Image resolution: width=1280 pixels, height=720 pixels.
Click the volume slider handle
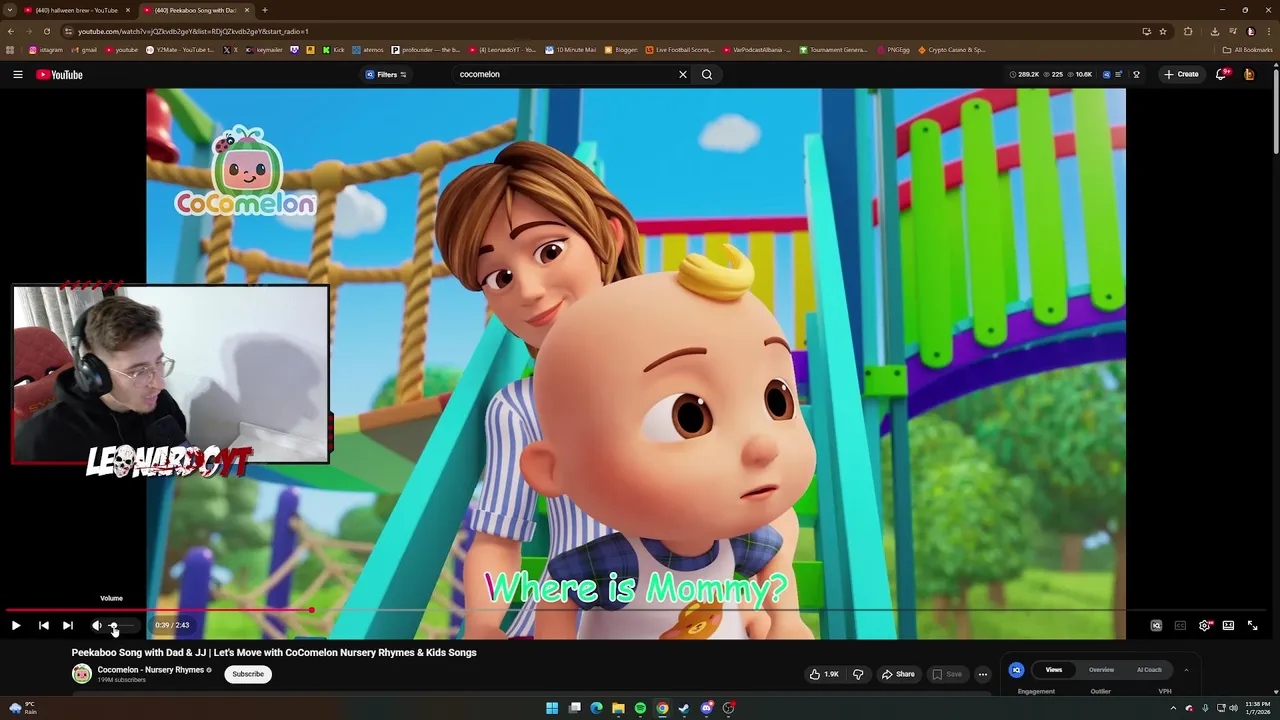[x=113, y=625]
